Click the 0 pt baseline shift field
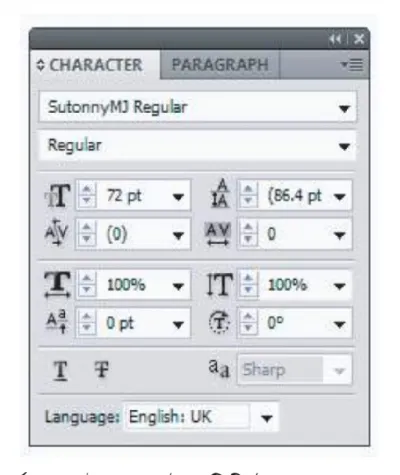 pyautogui.click(x=133, y=323)
